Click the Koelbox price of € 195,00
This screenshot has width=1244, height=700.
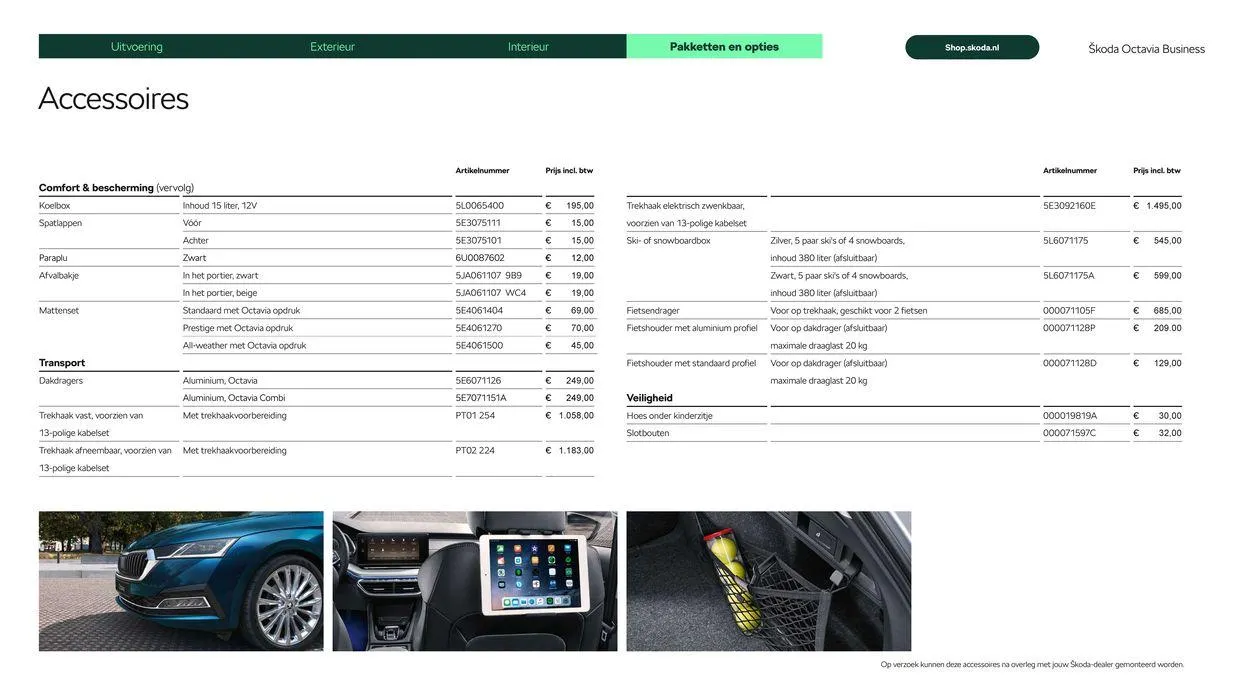coord(569,203)
